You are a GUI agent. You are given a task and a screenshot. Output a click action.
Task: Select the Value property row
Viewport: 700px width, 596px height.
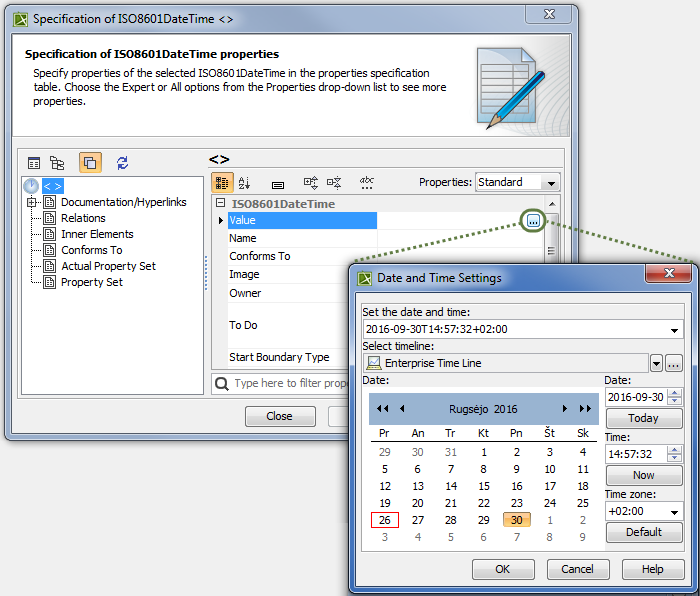302,221
